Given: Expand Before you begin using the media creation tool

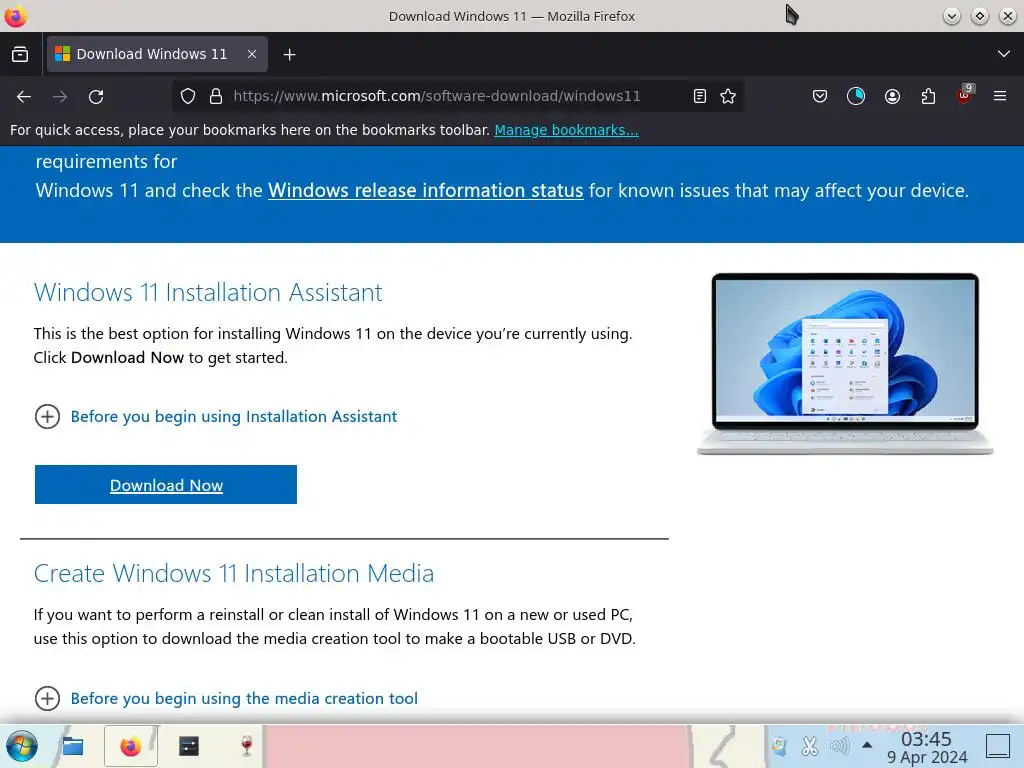Looking at the screenshot, I should [226, 698].
